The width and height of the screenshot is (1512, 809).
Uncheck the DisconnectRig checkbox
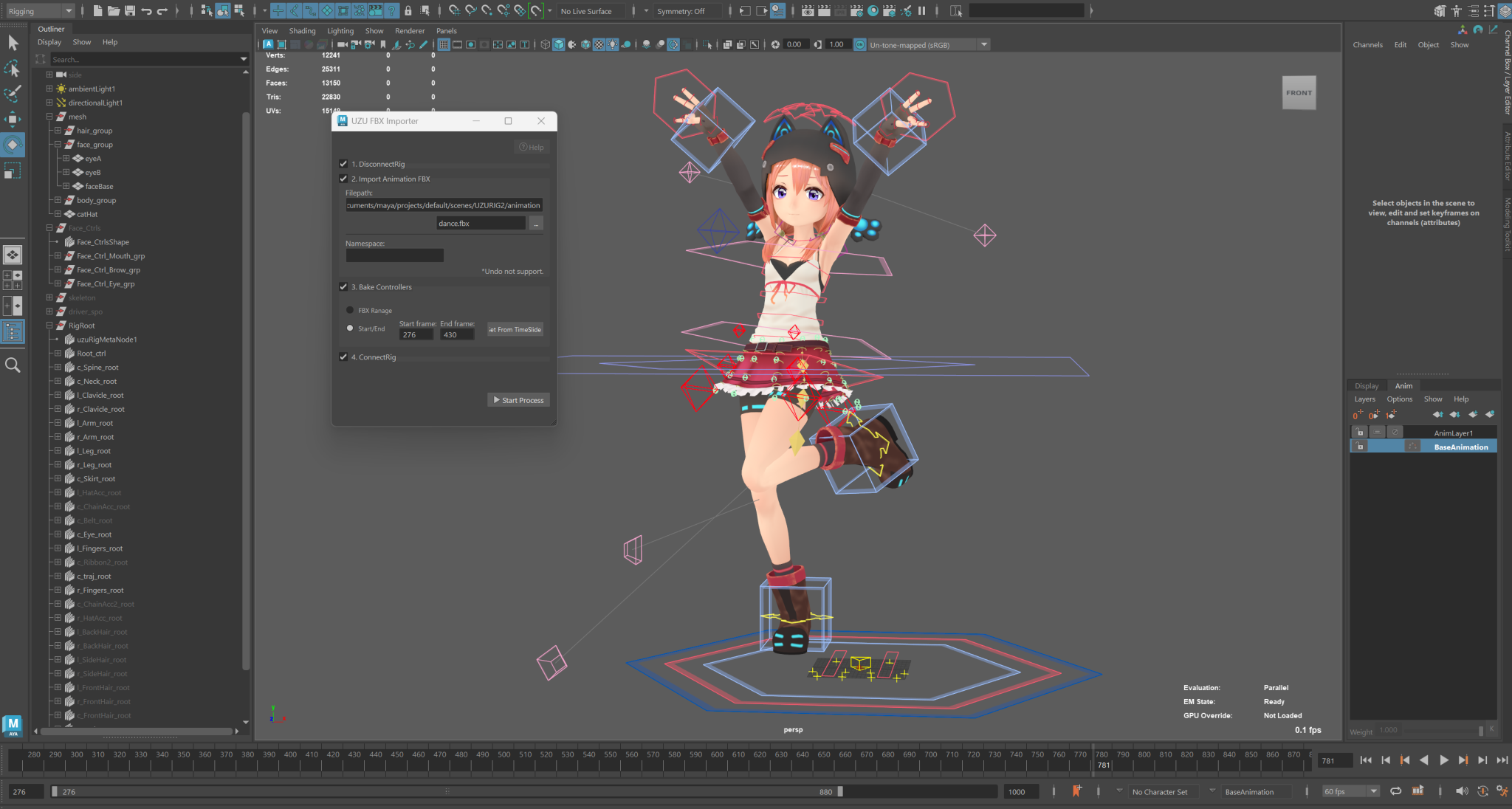(344, 164)
